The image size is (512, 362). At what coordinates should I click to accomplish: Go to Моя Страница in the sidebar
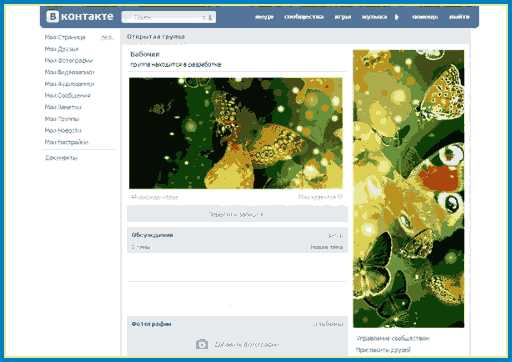[65, 37]
